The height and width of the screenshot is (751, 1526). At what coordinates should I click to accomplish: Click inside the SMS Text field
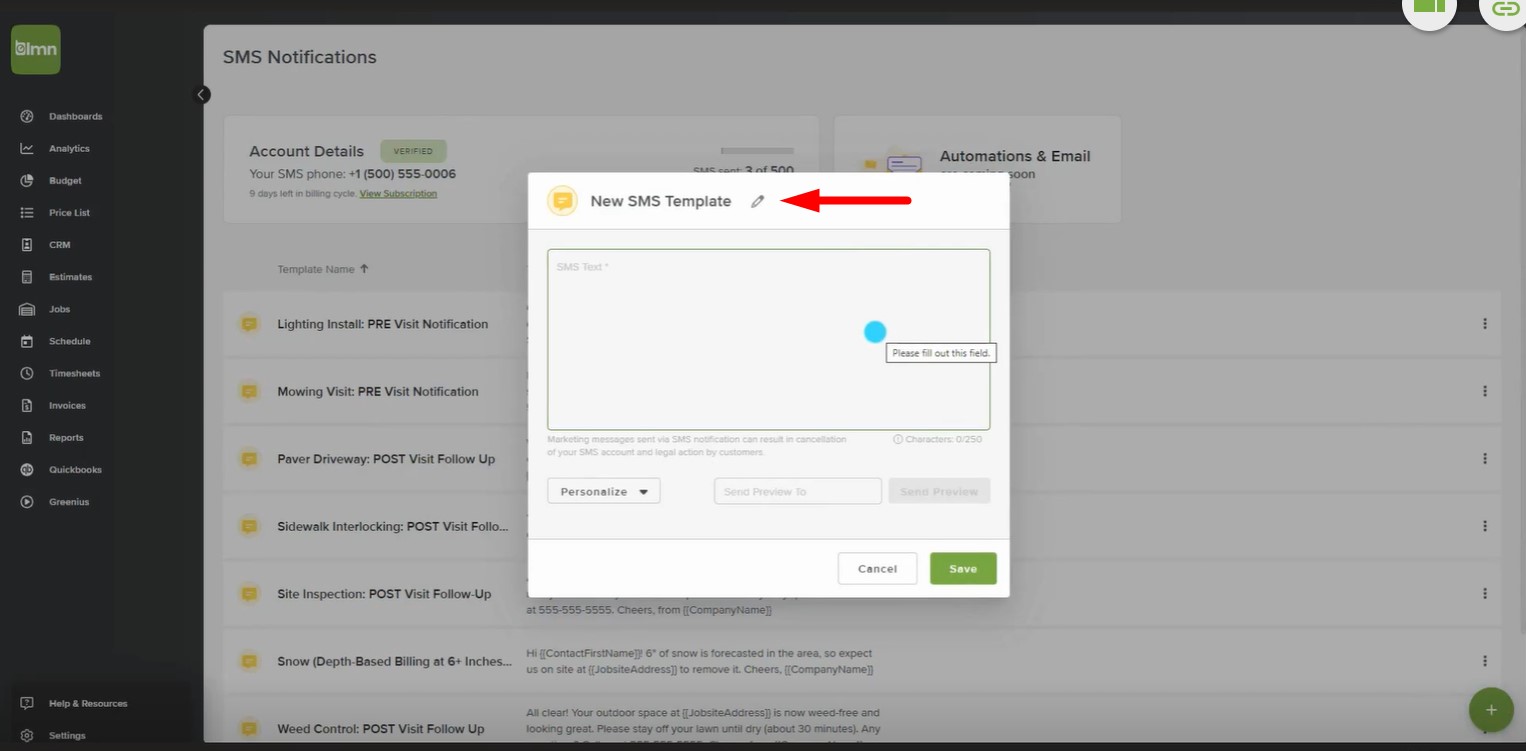(x=768, y=340)
